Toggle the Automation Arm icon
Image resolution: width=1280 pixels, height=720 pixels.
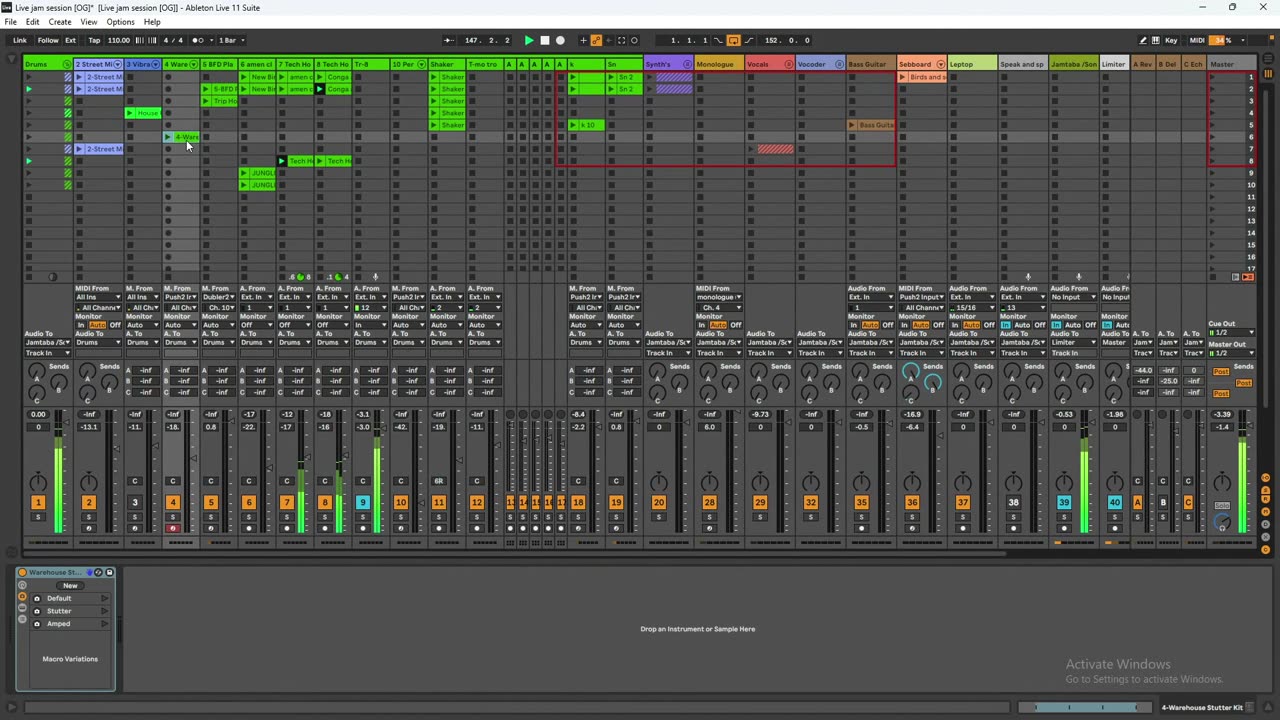click(596, 40)
